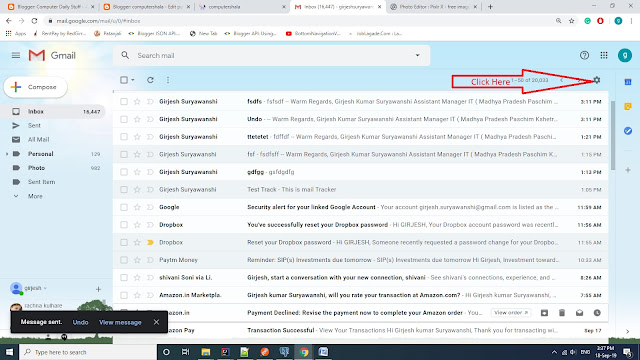Open Gmail support help icon
The width and height of the screenshot is (640, 360).
(x=584, y=55)
